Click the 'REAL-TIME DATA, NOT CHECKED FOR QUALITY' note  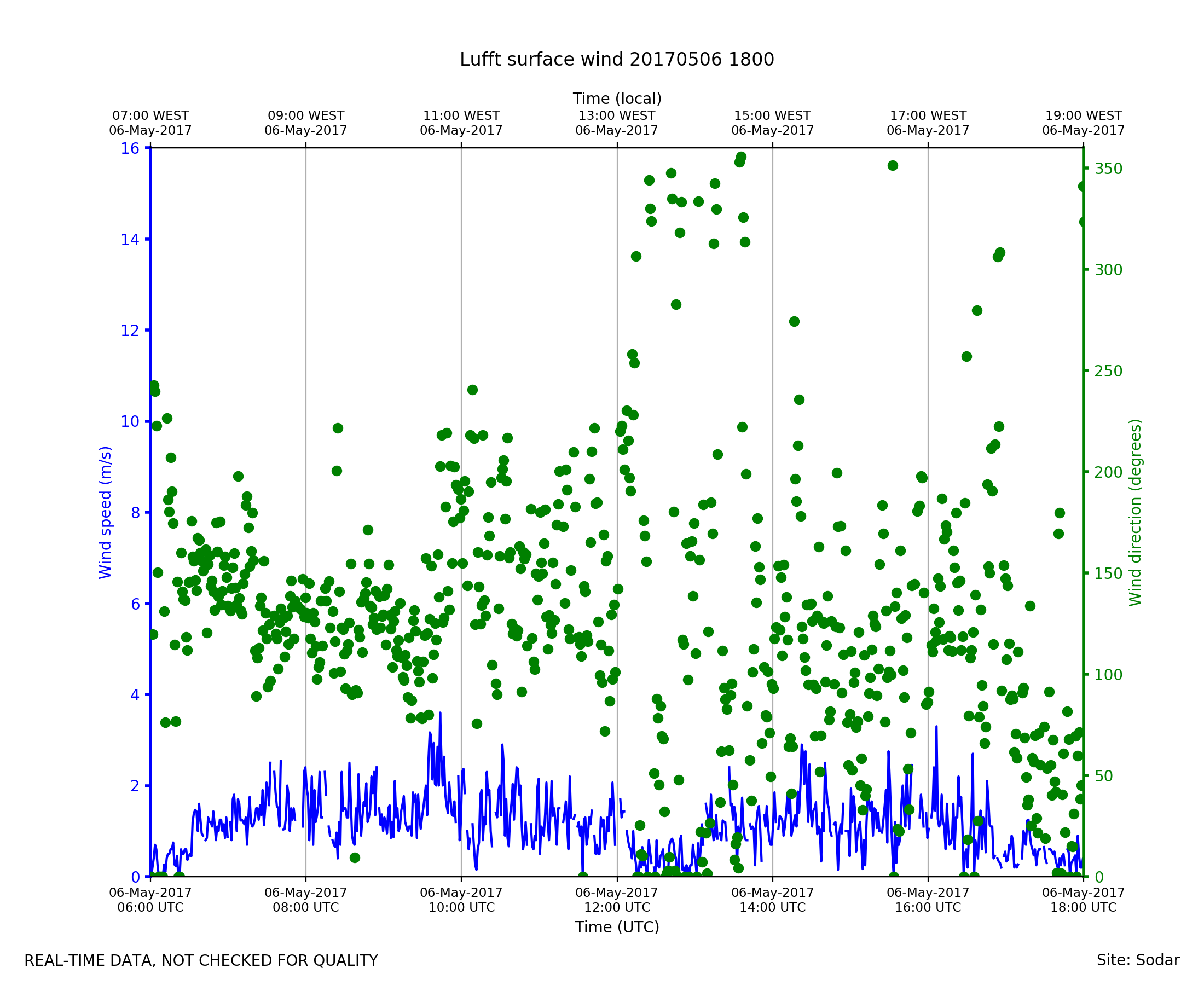pyautogui.click(x=201, y=961)
